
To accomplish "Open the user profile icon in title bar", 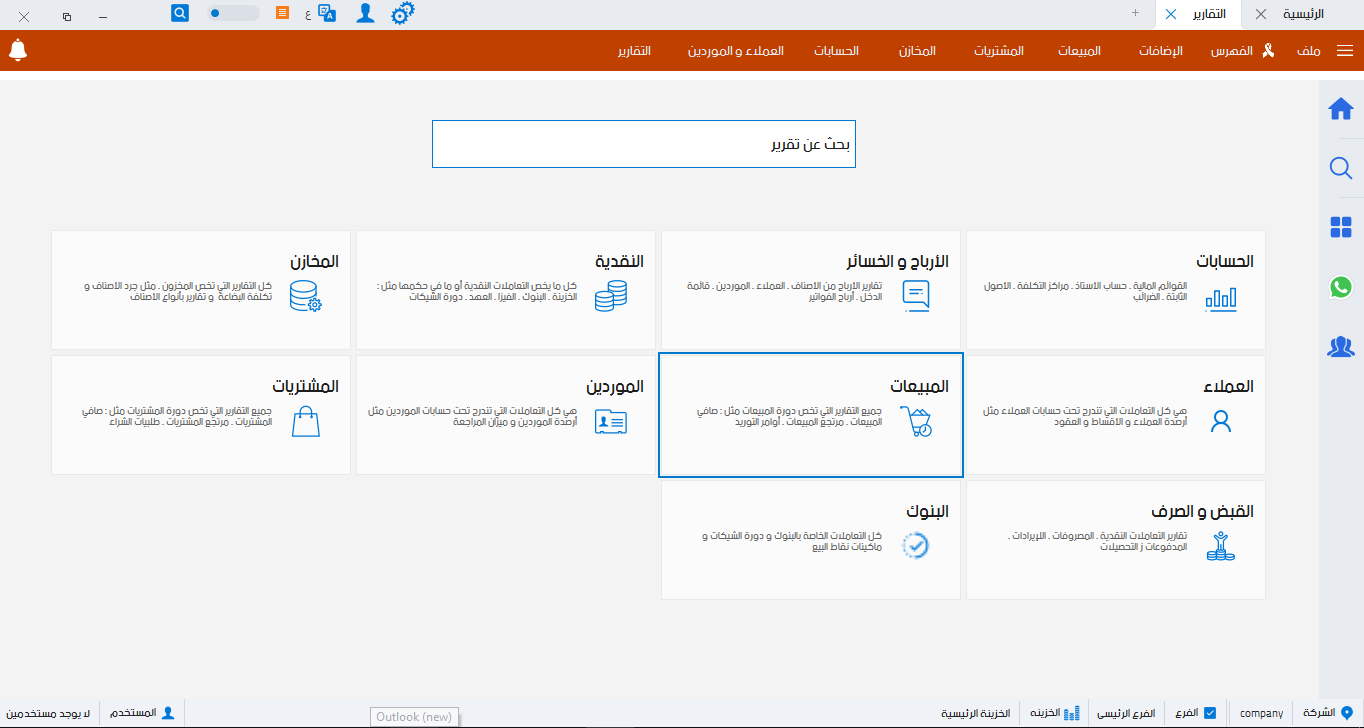I will [x=366, y=13].
